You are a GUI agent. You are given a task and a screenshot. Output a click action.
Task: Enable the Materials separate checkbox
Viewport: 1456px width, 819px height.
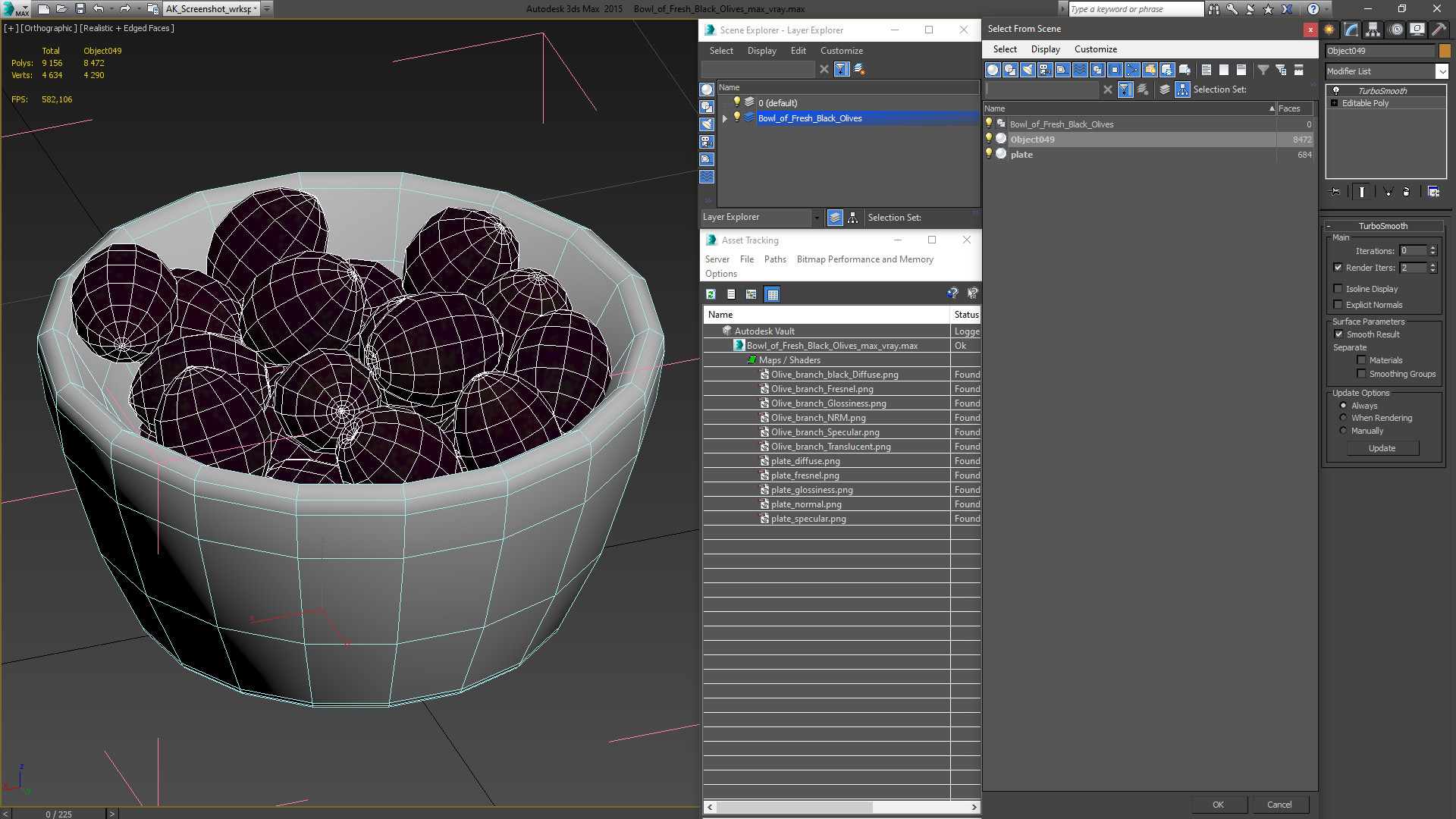coord(1361,360)
